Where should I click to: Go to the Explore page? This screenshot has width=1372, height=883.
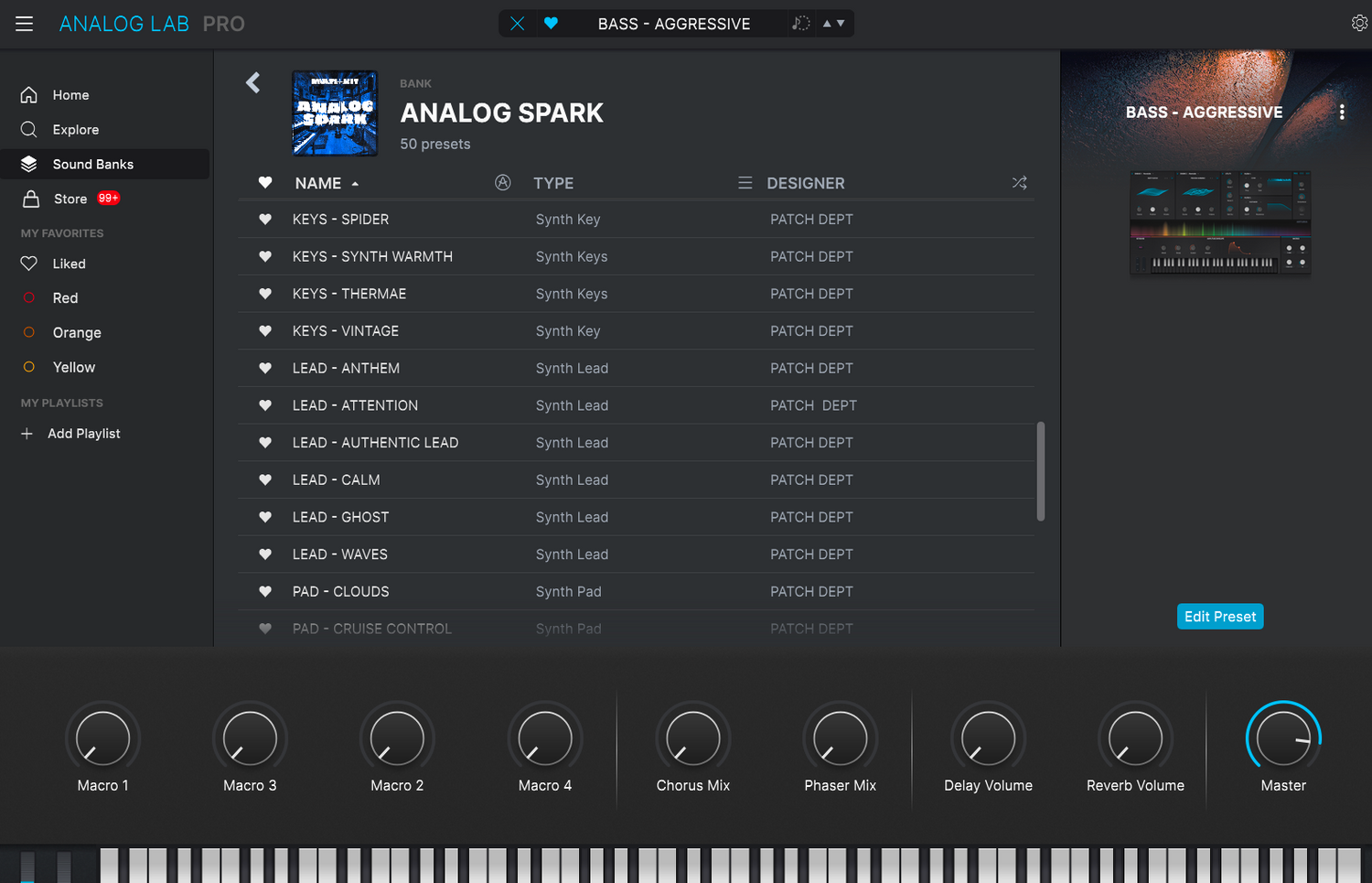75,130
